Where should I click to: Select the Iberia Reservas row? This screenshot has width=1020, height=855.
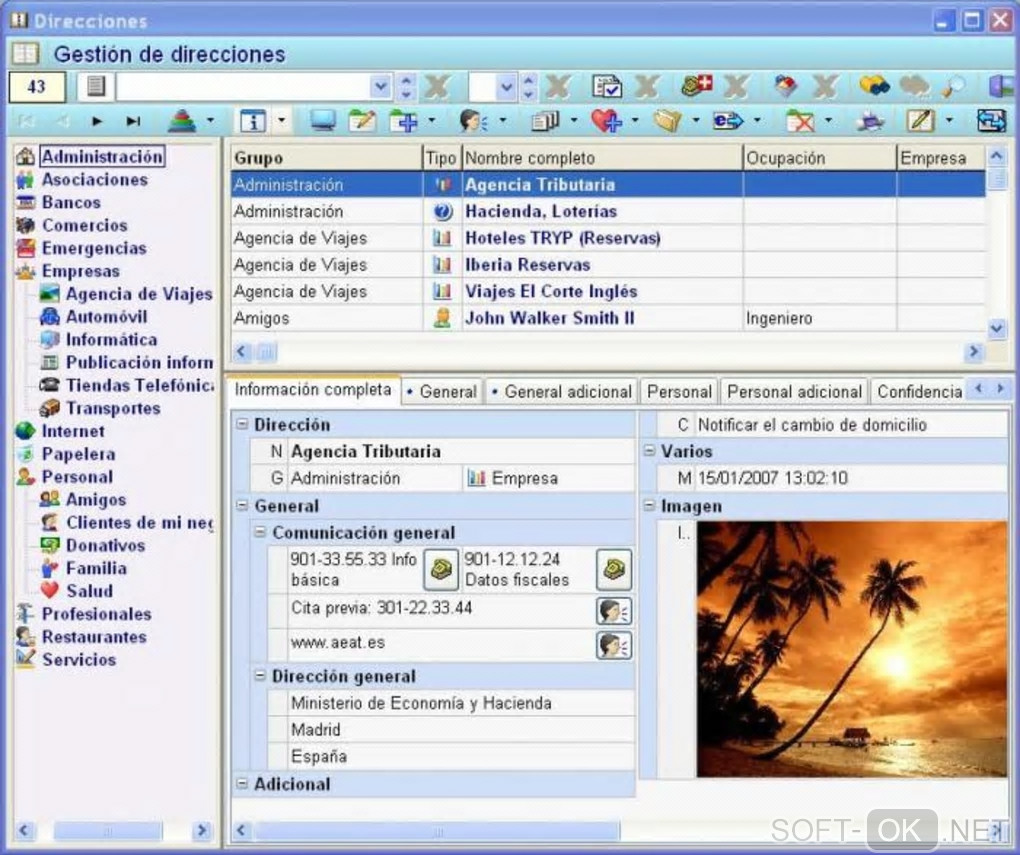[x=608, y=265]
